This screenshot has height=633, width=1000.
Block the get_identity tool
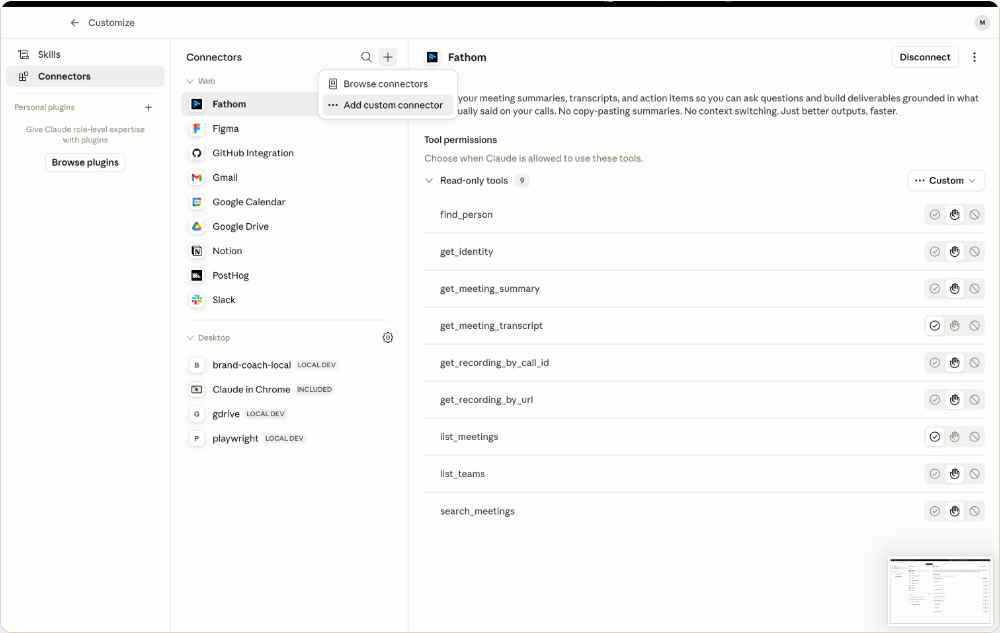[974, 252]
